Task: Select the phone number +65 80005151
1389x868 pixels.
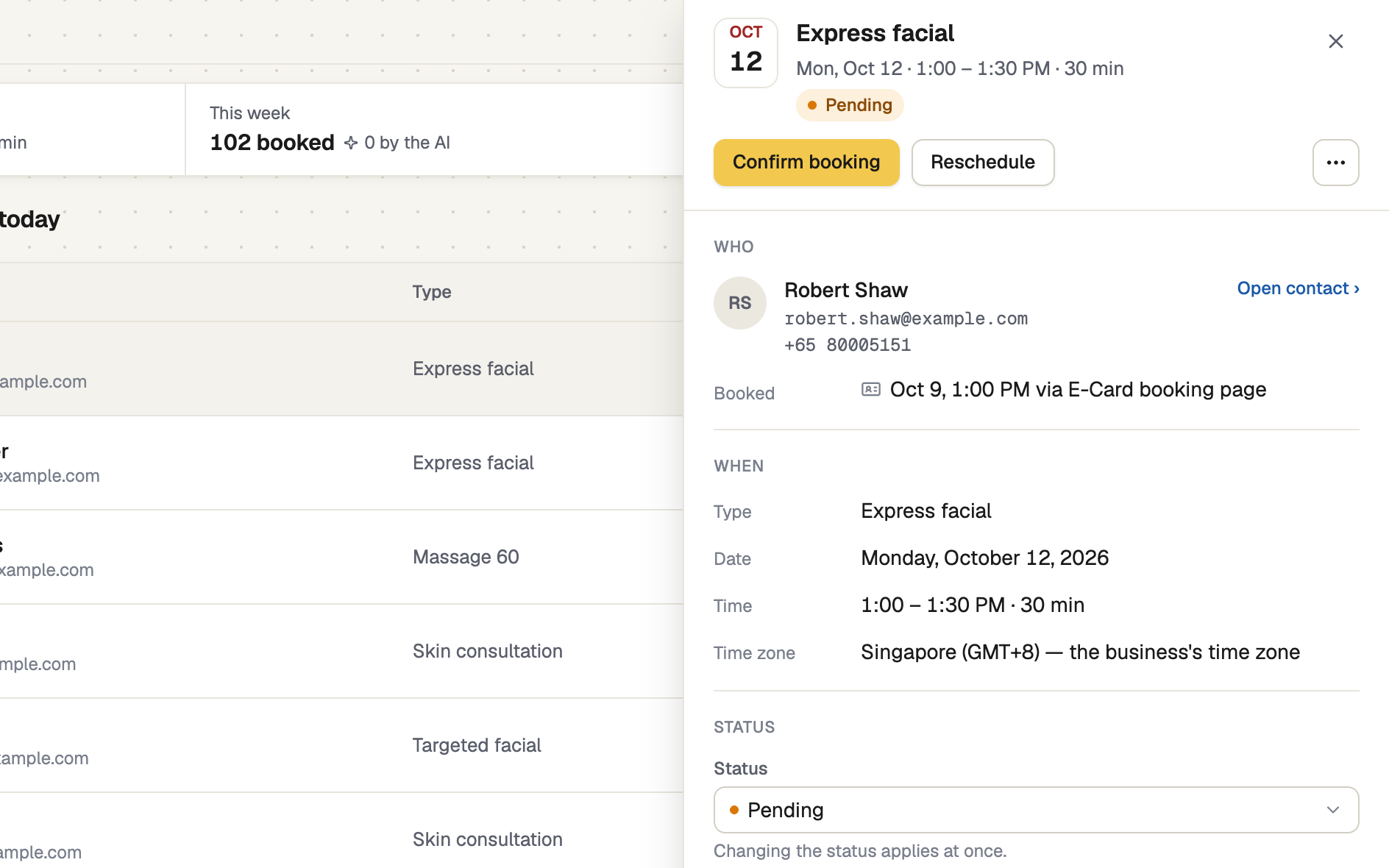Action: 848,345
